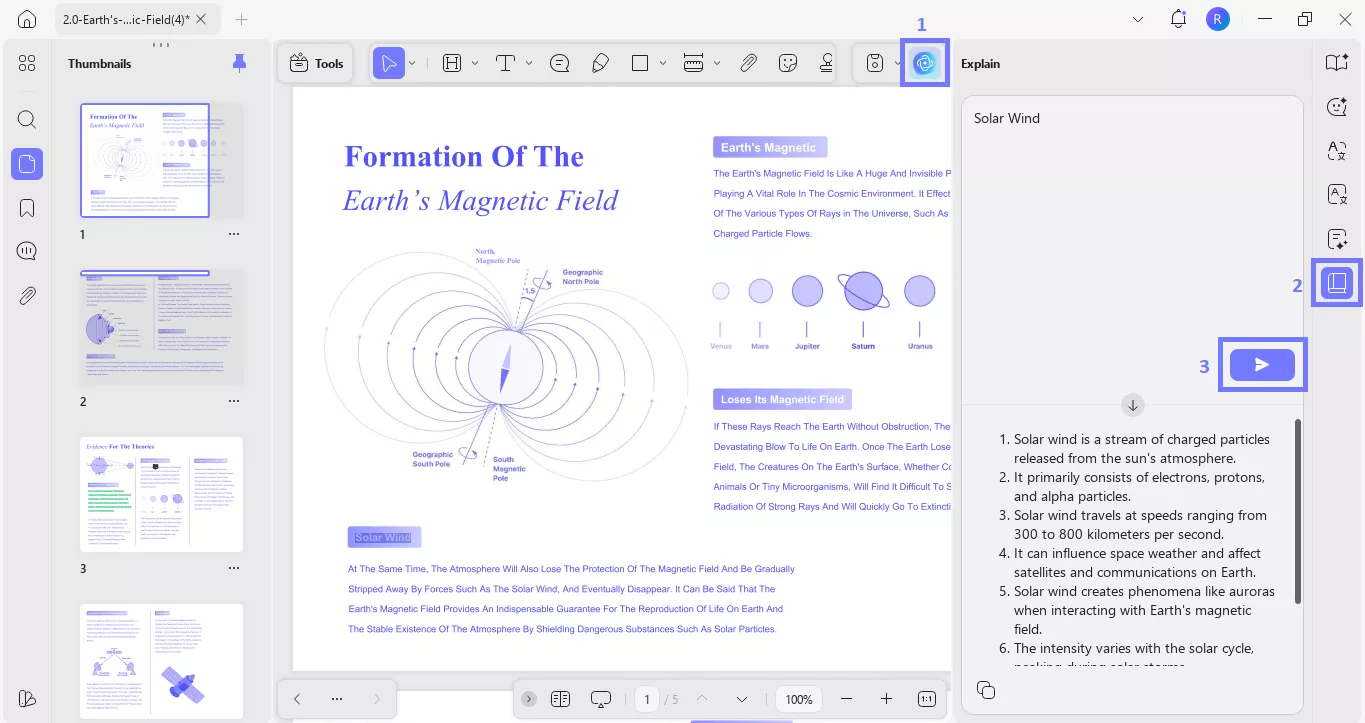Choose the paperclip attachment tool in toolbar
The height and width of the screenshot is (723, 1365).
pyautogui.click(x=748, y=63)
